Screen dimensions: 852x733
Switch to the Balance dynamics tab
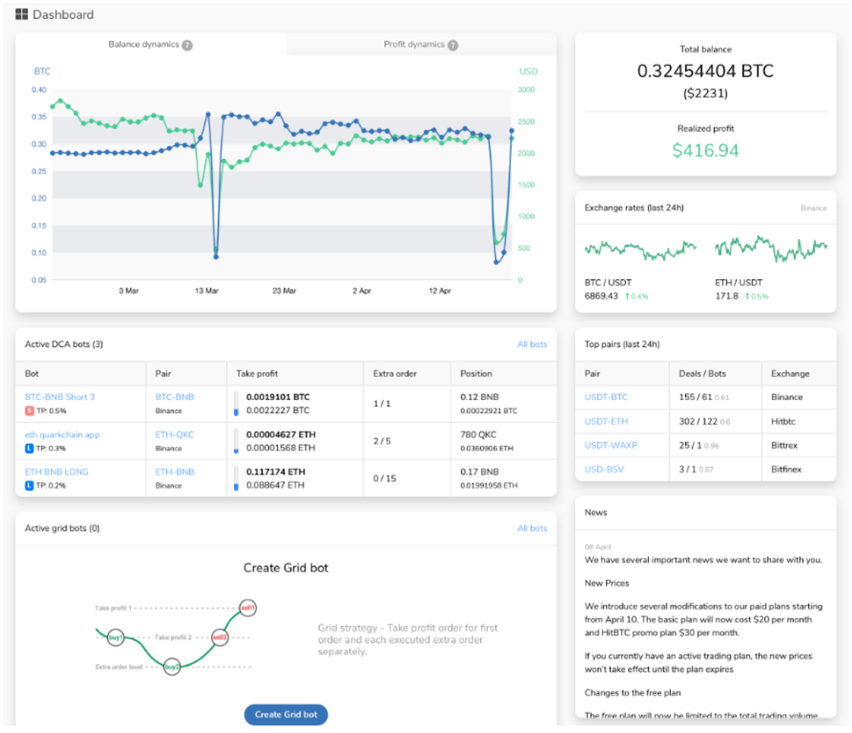pos(151,45)
